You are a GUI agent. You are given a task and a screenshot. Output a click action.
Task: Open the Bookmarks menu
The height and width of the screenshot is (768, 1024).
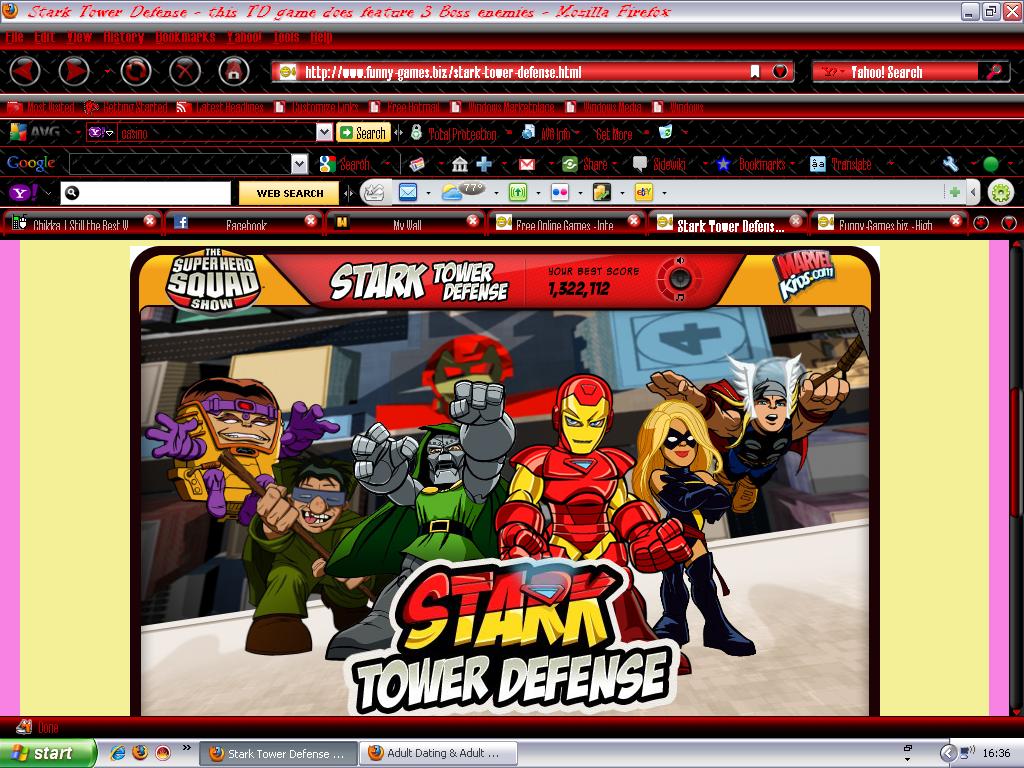tap(185, 37)
